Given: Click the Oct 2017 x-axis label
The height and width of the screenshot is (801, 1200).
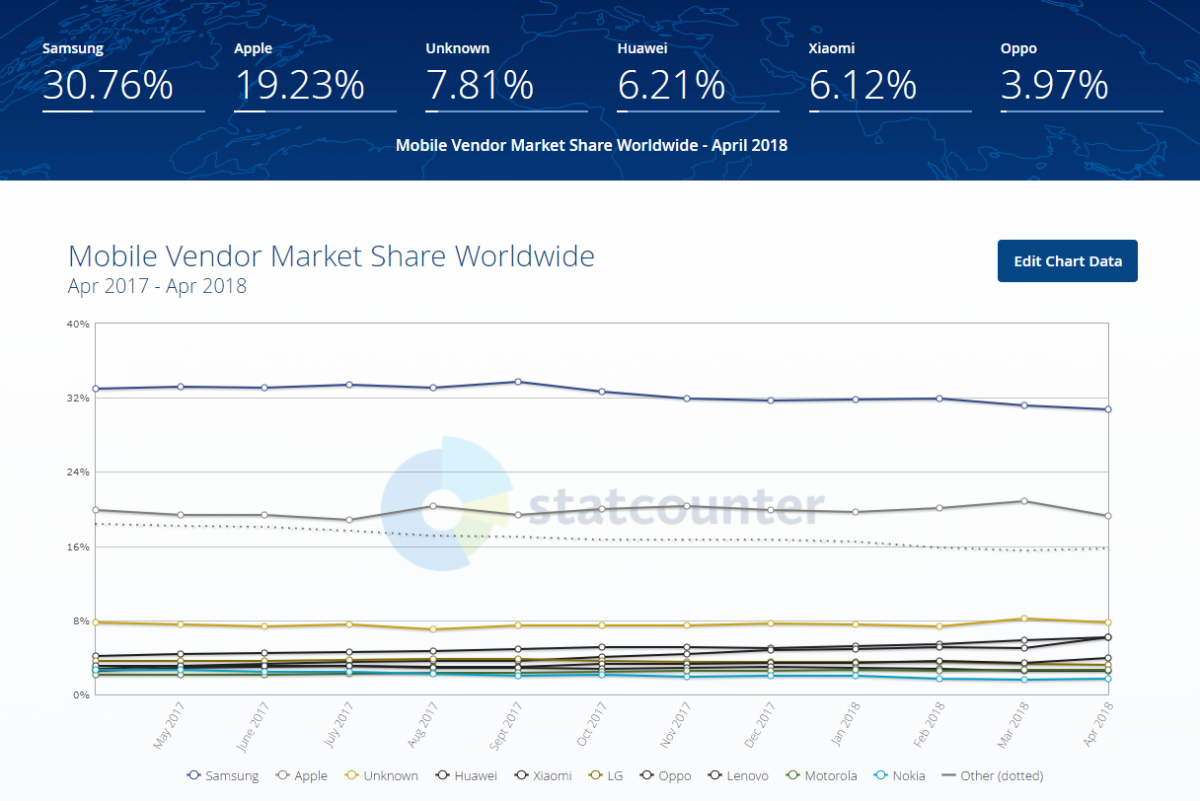Looking at the screenshot, I should pos(591,723).
